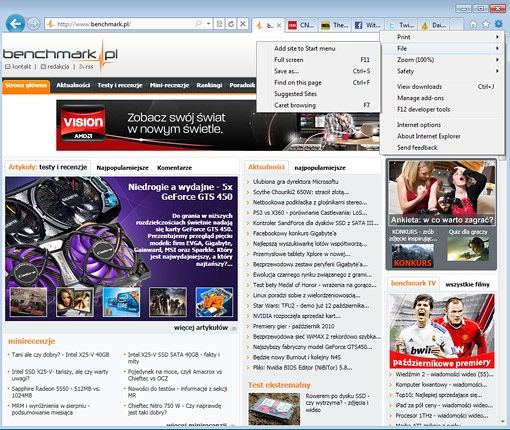Select Internet options from Tools menu
This screenshot has width=510, height=430.
point(419,125)
